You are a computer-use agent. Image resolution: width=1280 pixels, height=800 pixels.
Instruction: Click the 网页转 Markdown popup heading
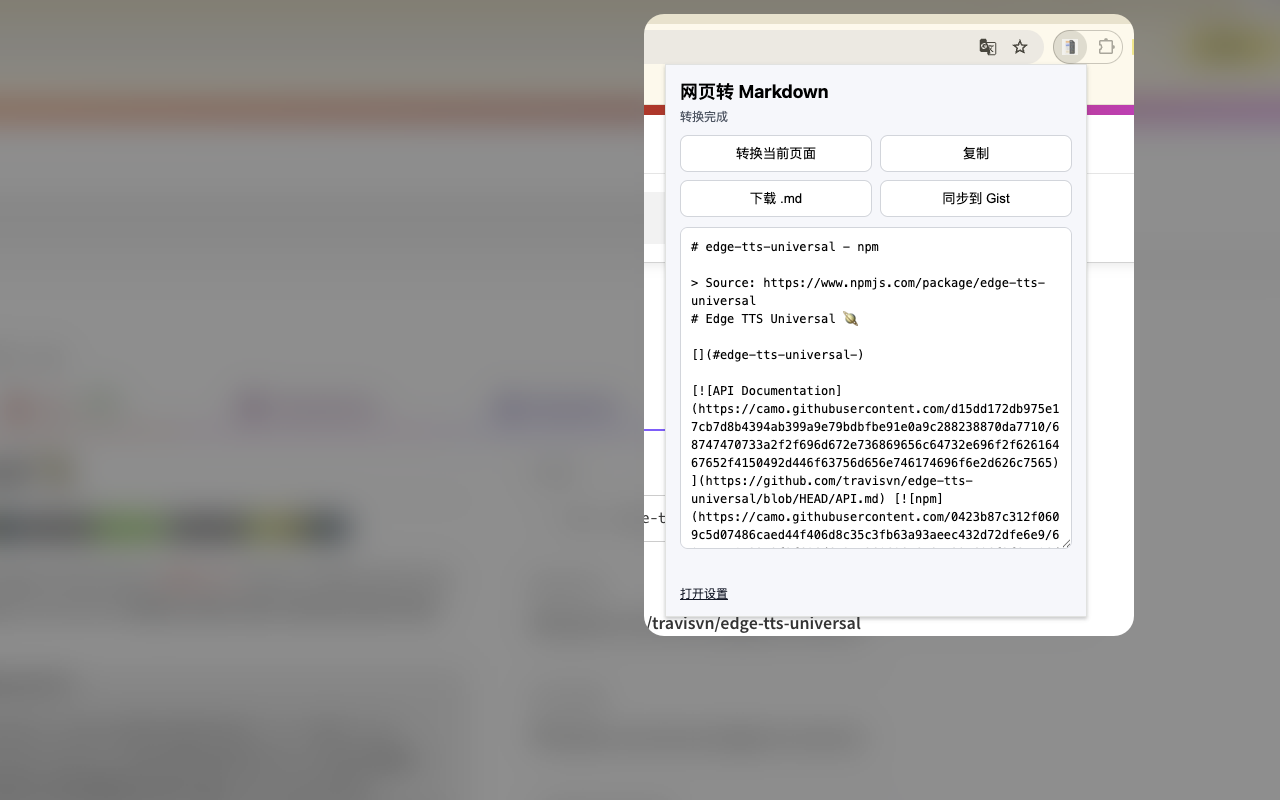pyautogui.click(x=754, y=92)
